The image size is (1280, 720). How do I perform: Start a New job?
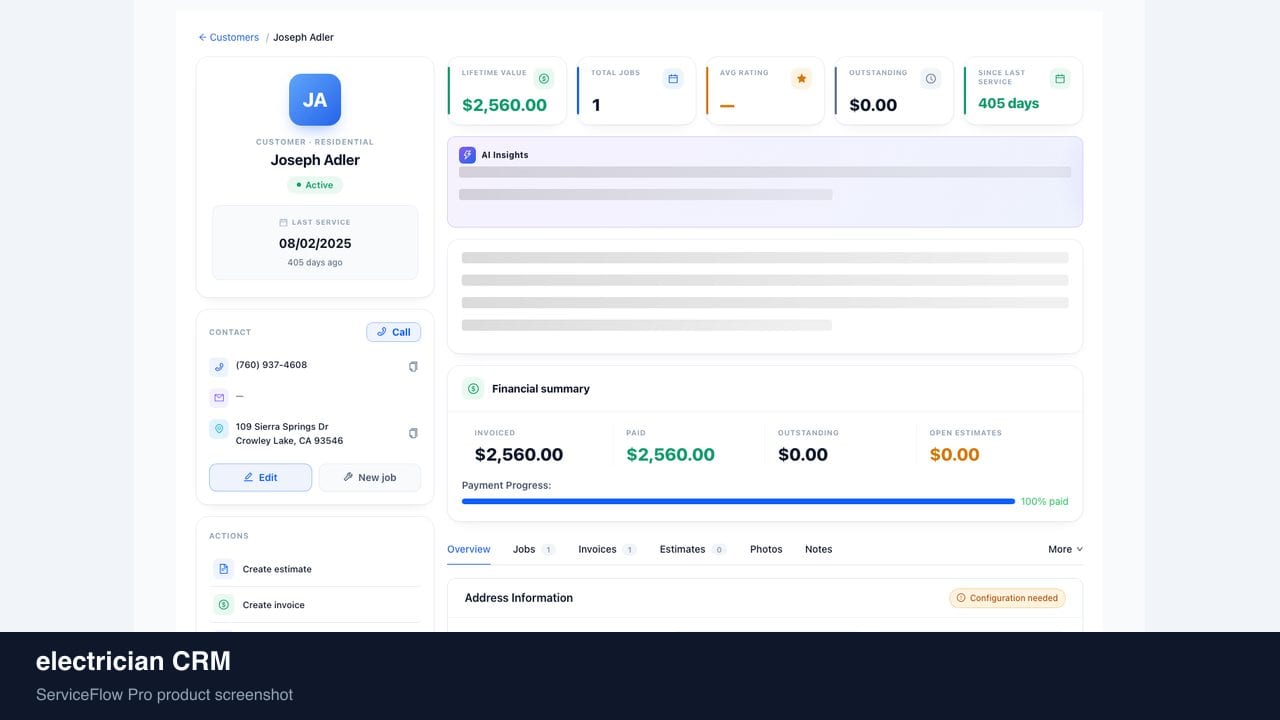click(x=369, y=477)
